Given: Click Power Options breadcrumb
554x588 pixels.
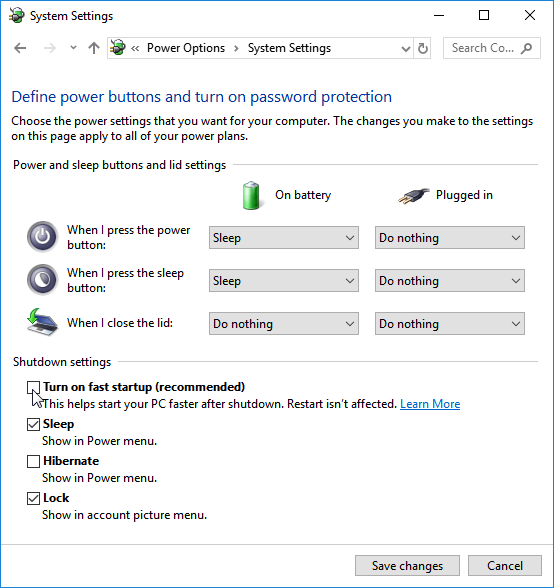Looking at the screenshot, I should coord(186,48).
